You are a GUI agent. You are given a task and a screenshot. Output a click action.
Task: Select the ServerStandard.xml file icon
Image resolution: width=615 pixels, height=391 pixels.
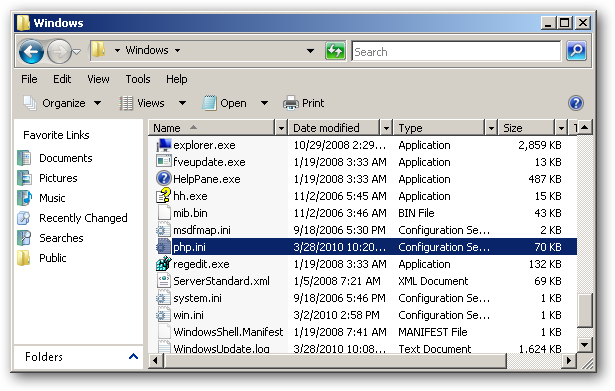(164, 281)
